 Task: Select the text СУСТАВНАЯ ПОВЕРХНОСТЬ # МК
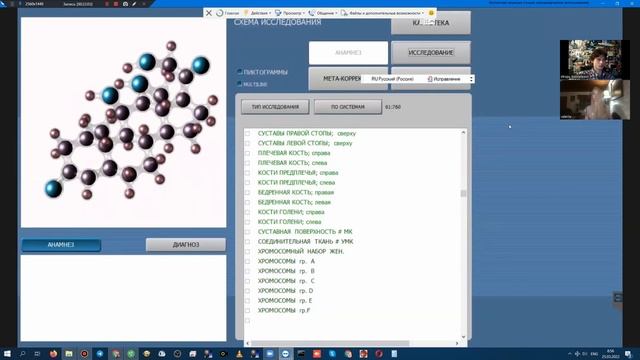tap(305, 231)
